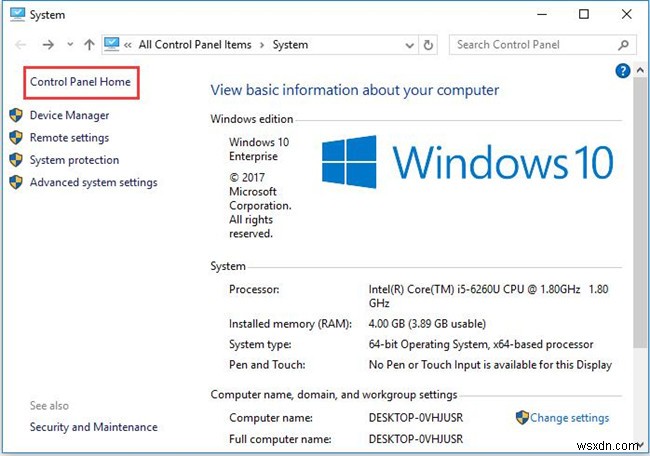Image resolution: width=650 pixels, height=456 pixels.
Task: Click the Back navigation arrow
Action: tap(20, 45)
